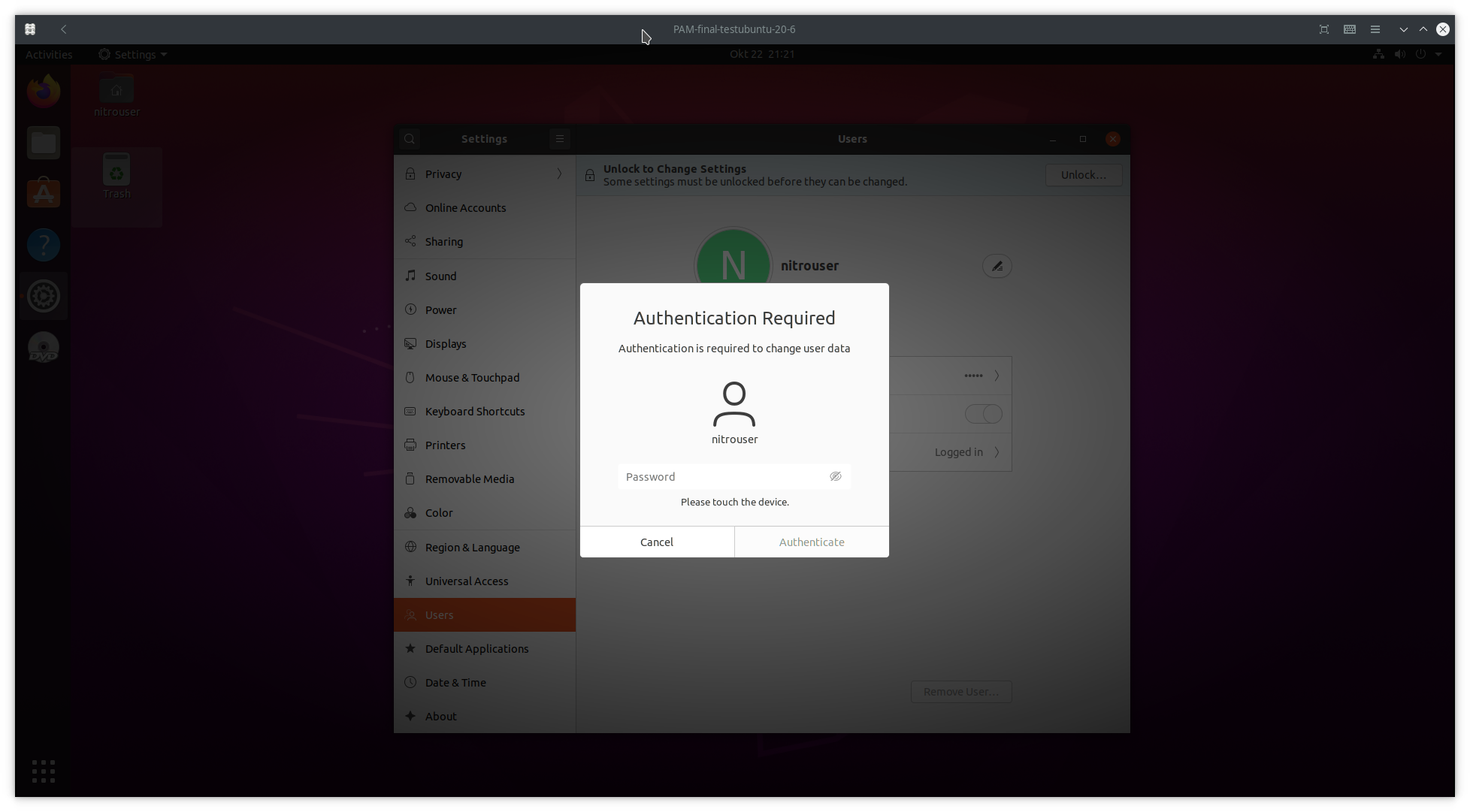Image resolution: width=1470 pixels, height=812 pixels.
Task: Click the power icon in top bar
Action: click(1420, 54)
